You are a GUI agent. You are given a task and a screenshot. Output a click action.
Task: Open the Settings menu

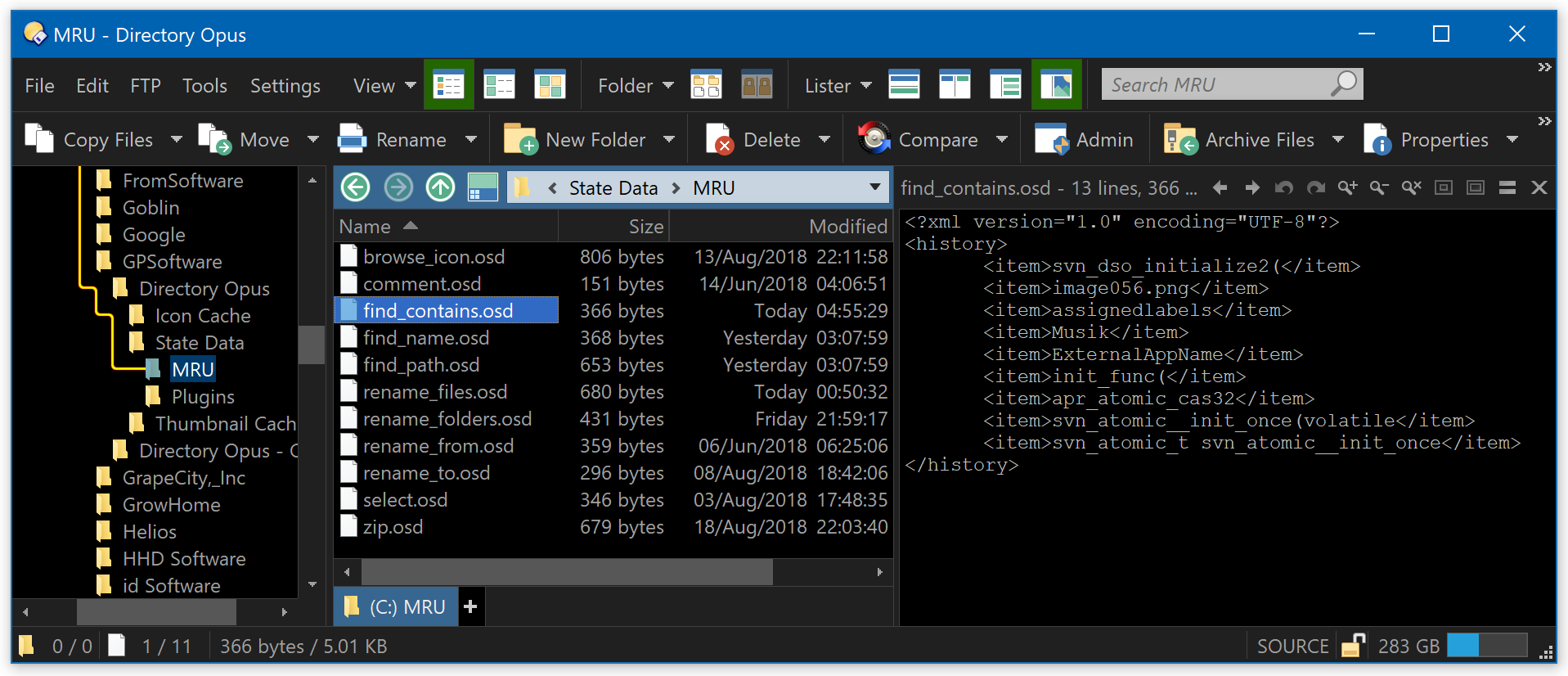pos(285,86)
